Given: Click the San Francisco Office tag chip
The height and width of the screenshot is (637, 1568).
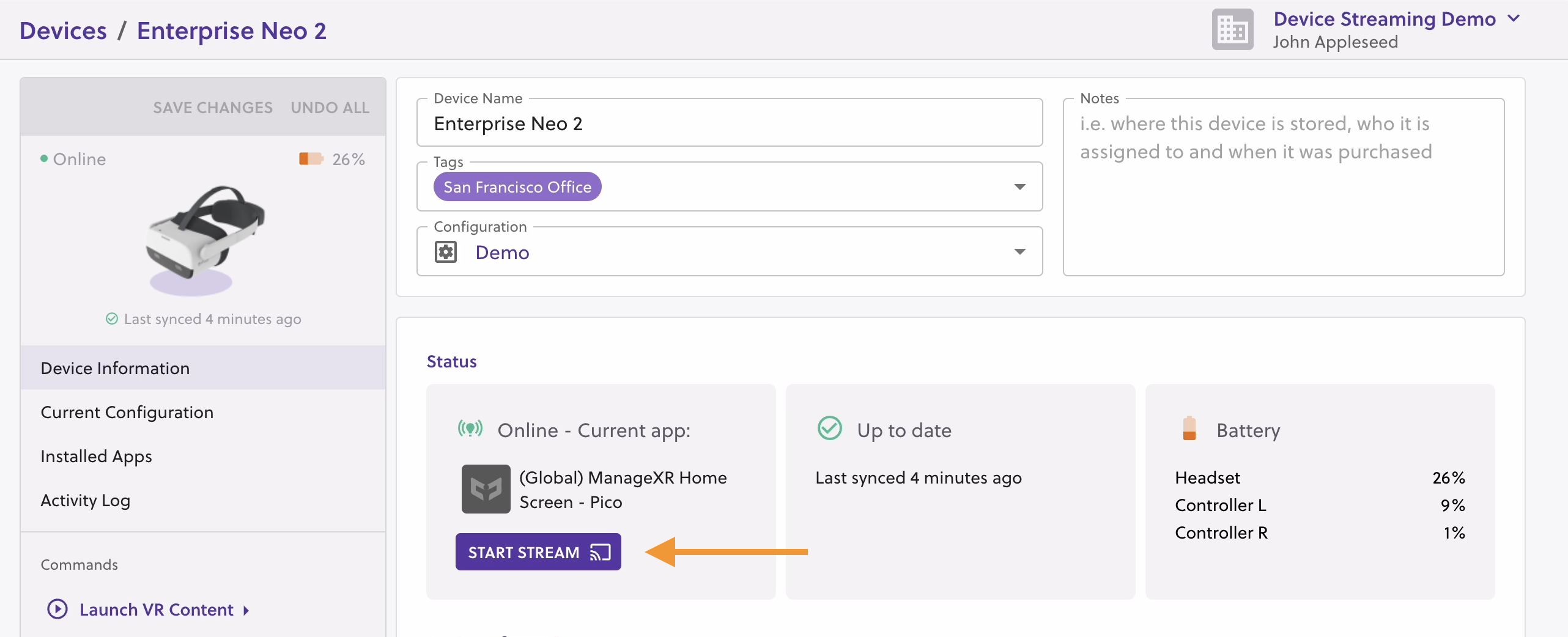Looking at the screenshot, I should (517, 187).
